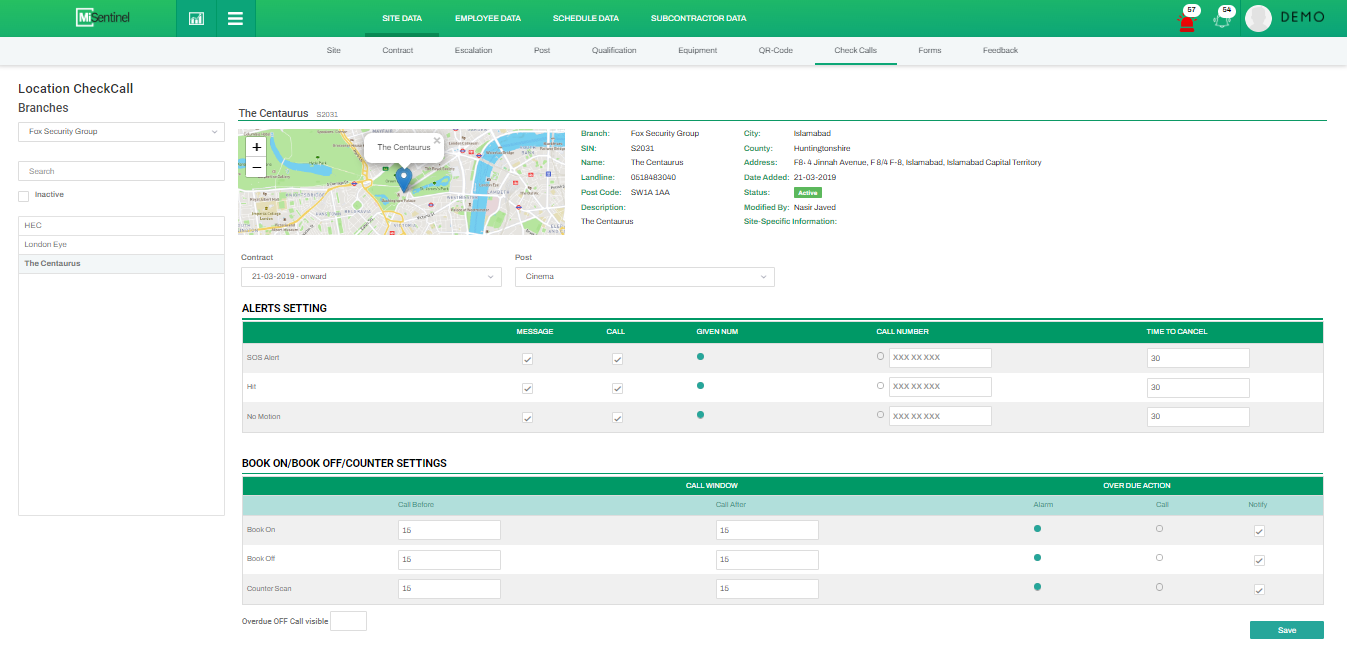Toggle the hamburger menu icon
Viewport: 1347px width, 645px height.
click(x=235, y=18)
